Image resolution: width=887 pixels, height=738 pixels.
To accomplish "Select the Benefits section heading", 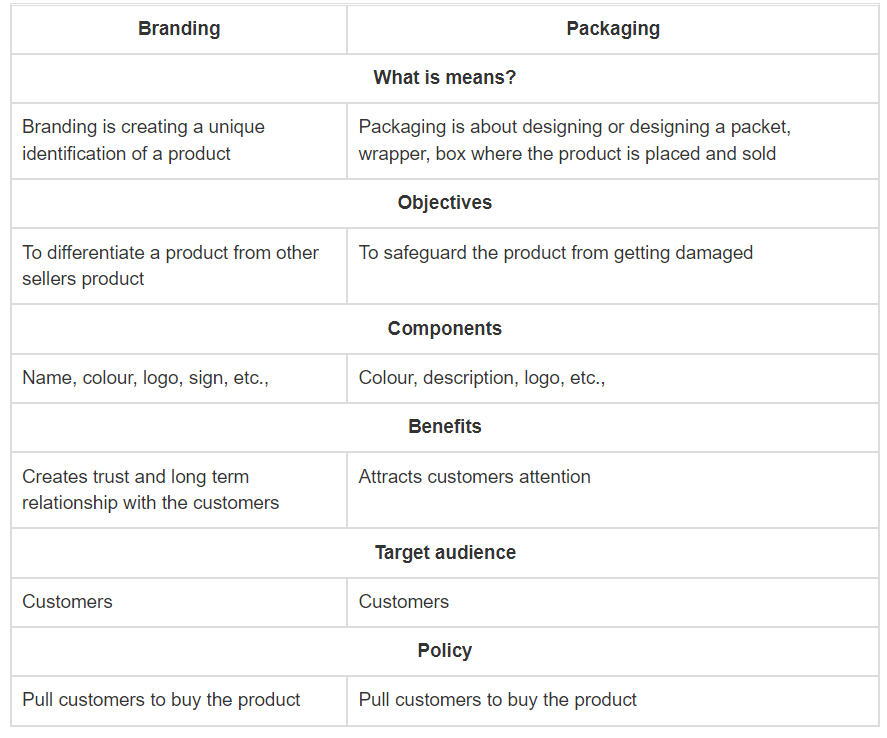I will click(445, 426).
